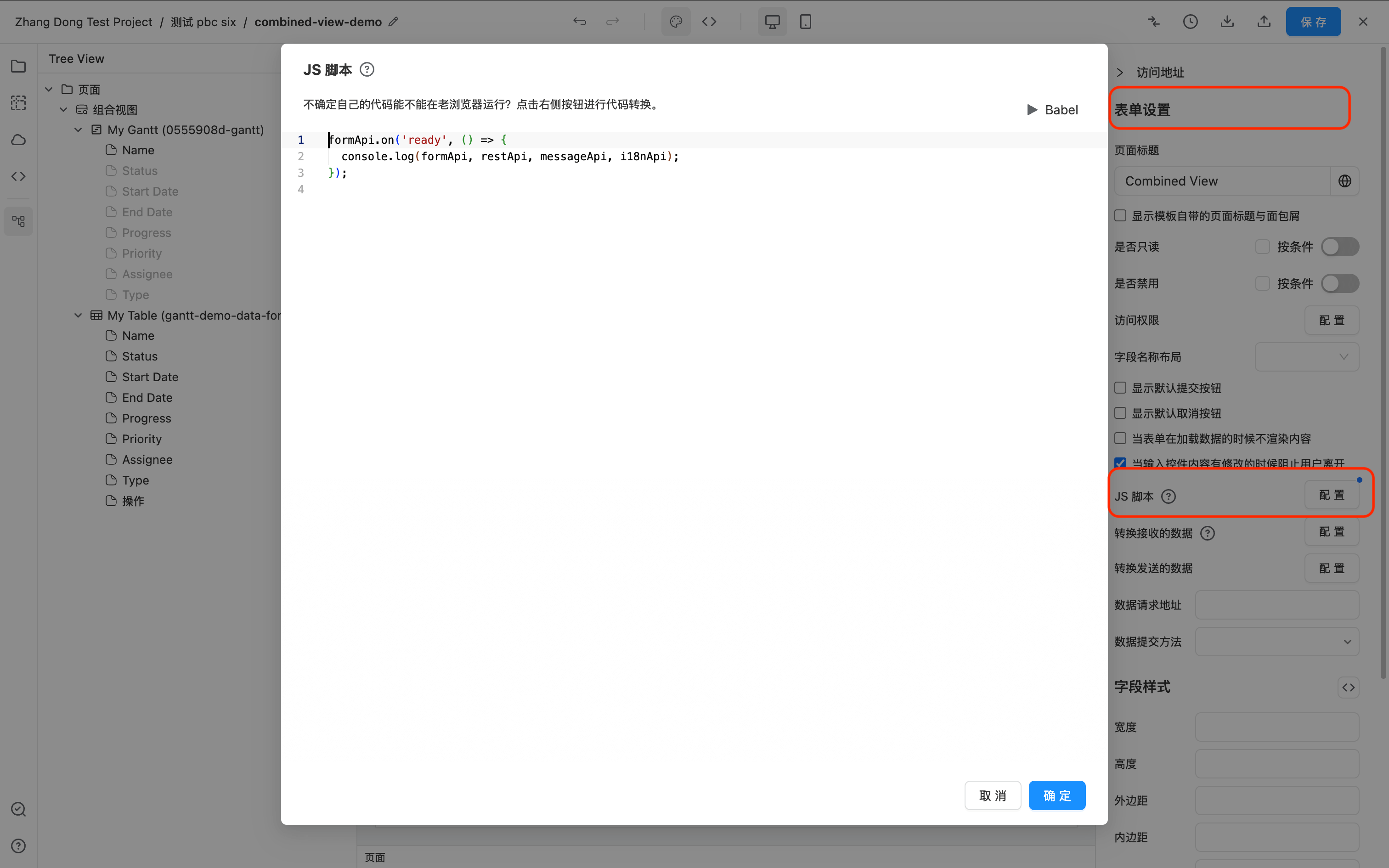Click 测试 pbc six breadcrumb
The width and height of the screenshot is (1389, 868).
[204, 22]
